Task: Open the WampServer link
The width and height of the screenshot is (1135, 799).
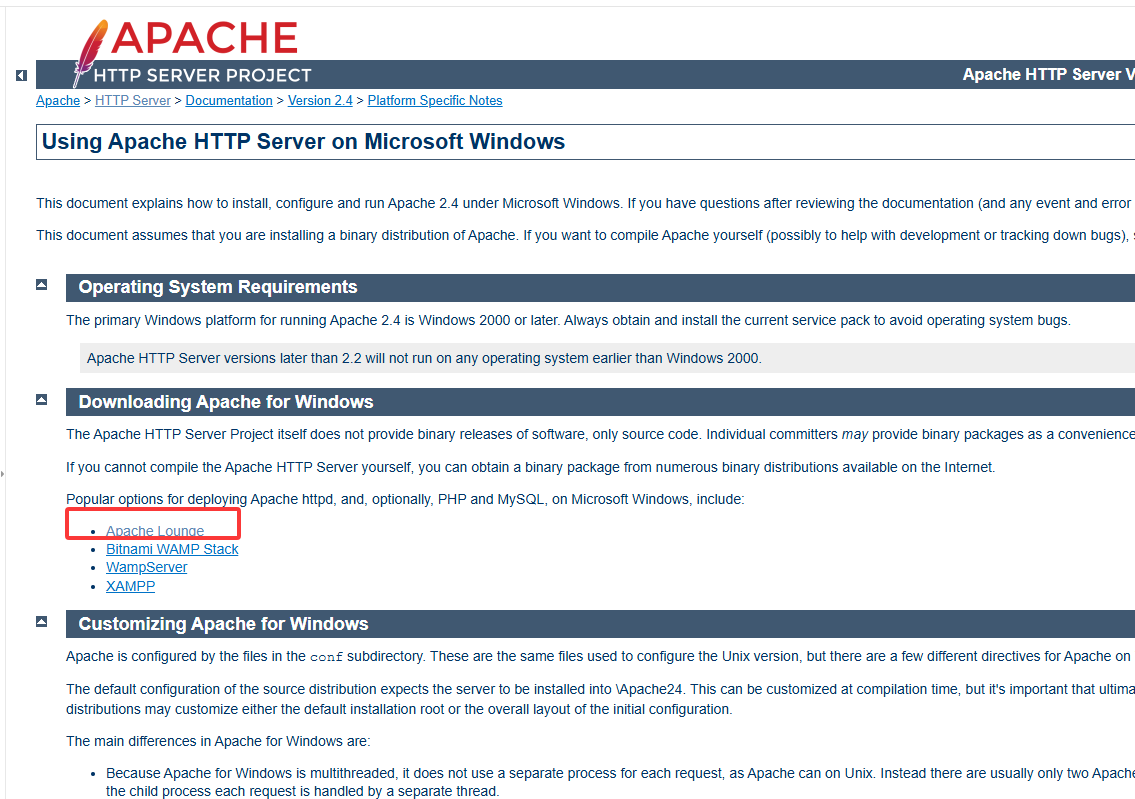Action: [146, 567]
